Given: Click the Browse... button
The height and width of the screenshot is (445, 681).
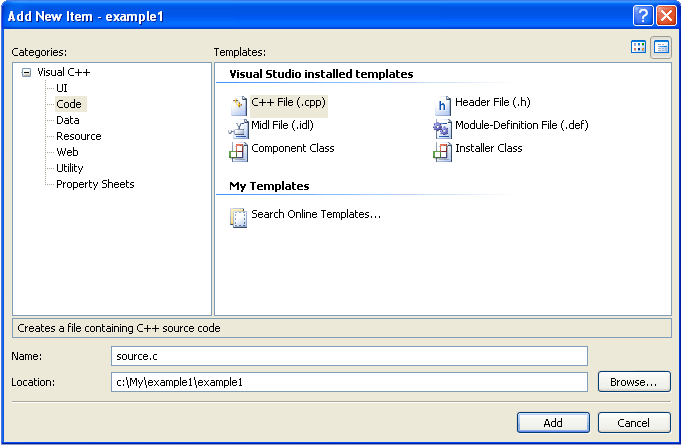Looking at the screenshot, I should 634,382.
